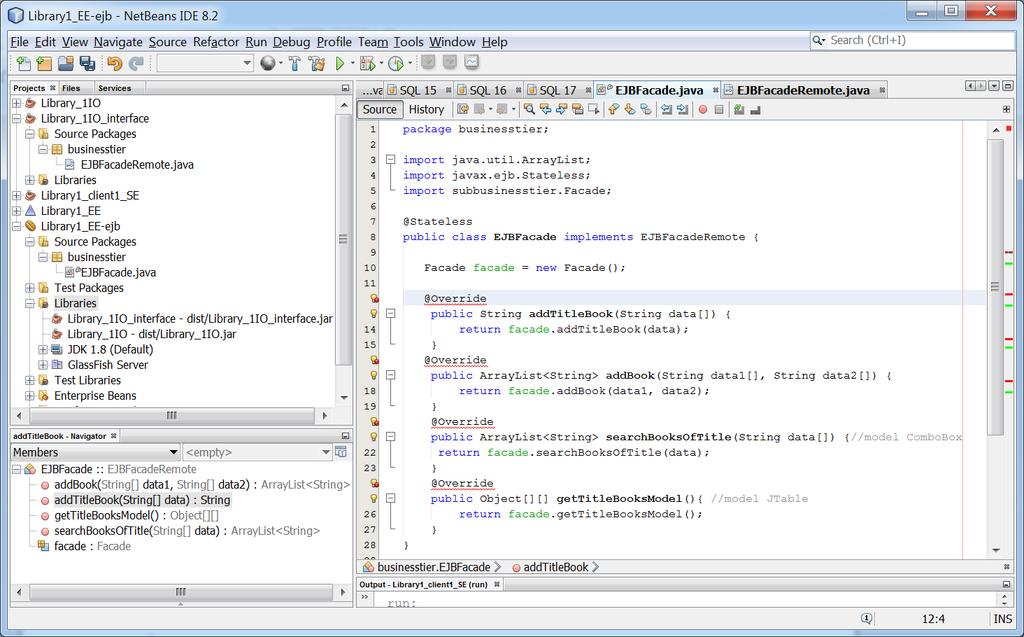Click the Find Selection magnifier icon in editor toolbar

tap(530, 109)
